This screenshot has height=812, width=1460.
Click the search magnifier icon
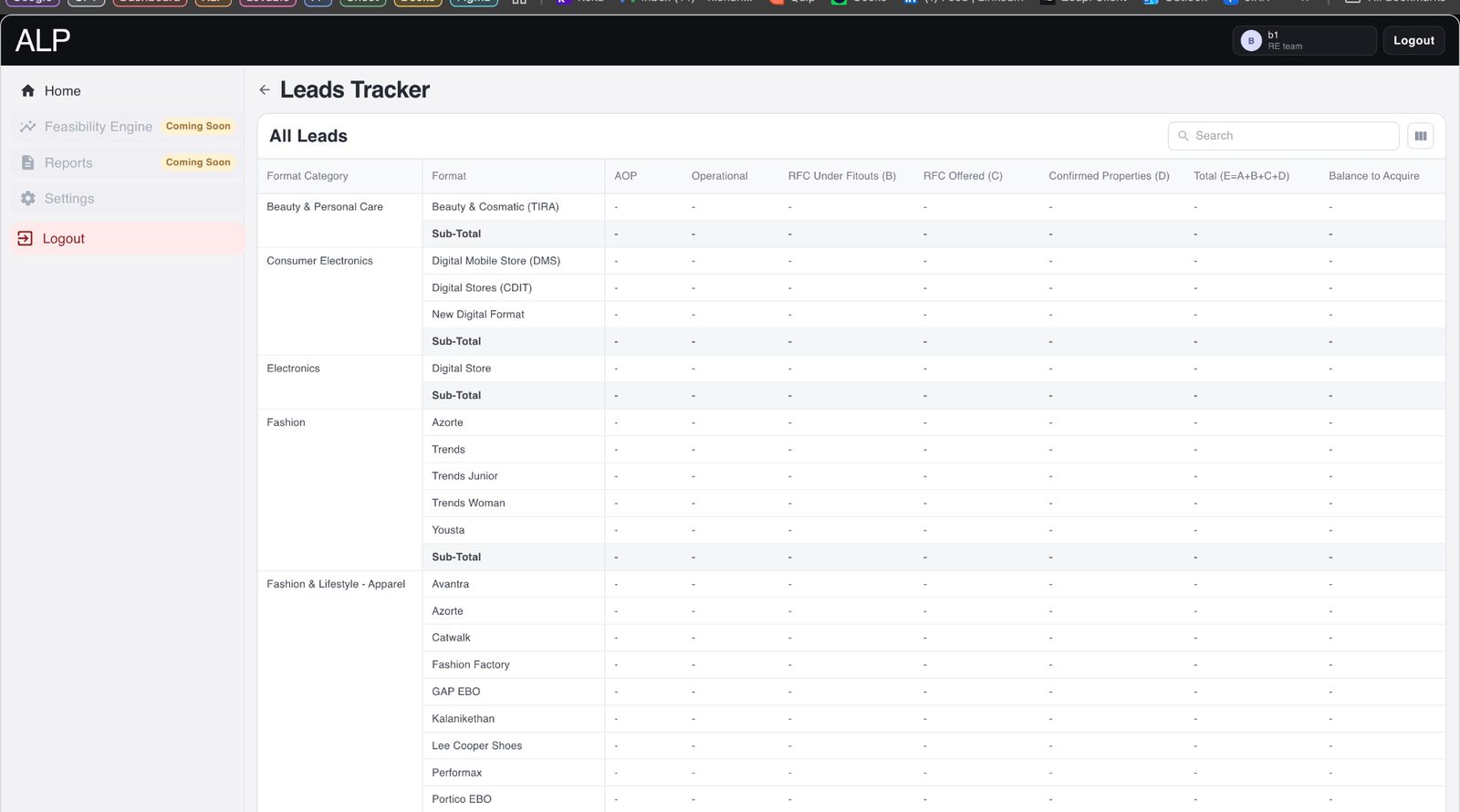tap(1184, 136)
